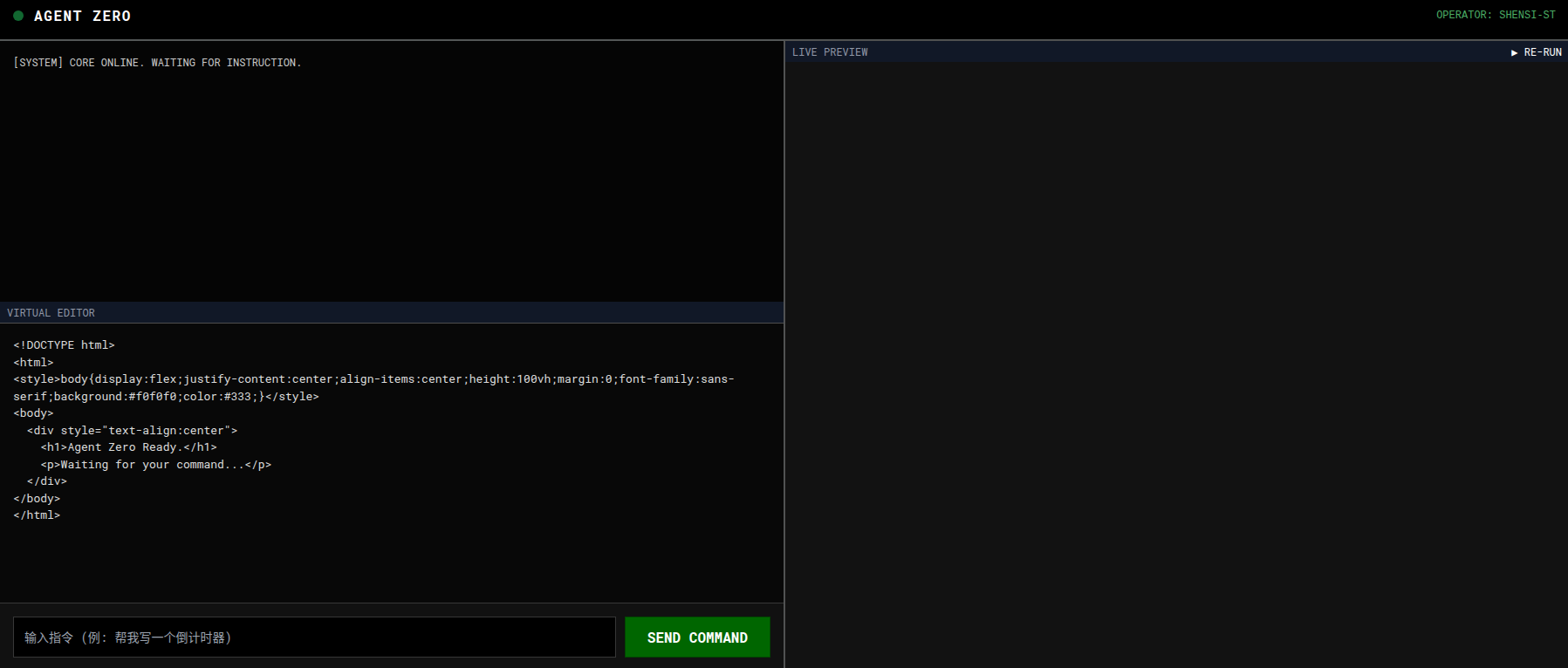Select the VIRTUAL EDITOR panel header
The width and height of the screenshot is (1568, 668).
[x=51, y=313]
